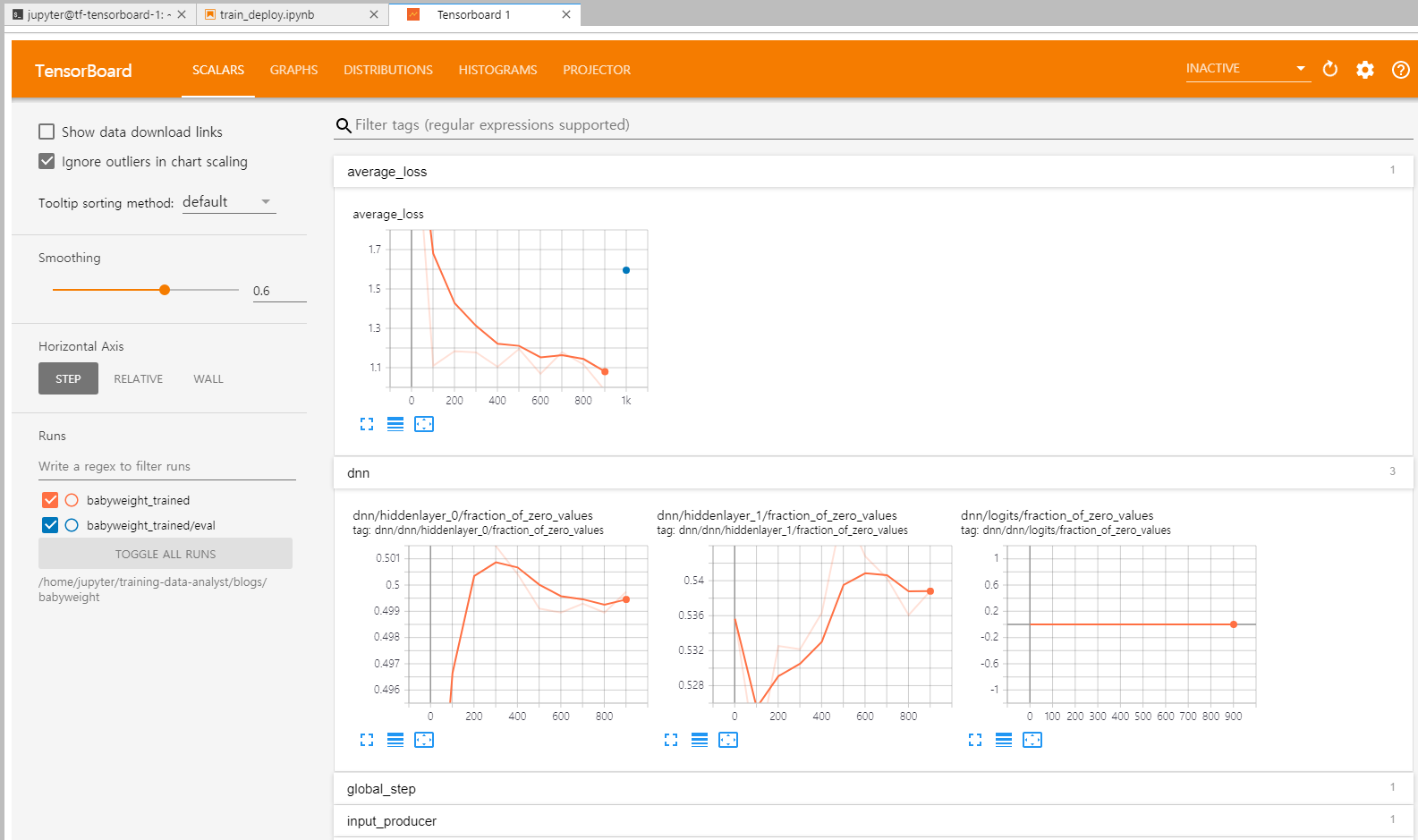Collapse the average_loss section
Viewport: 1418px width, 840px height.
click(x=873, y=172)
